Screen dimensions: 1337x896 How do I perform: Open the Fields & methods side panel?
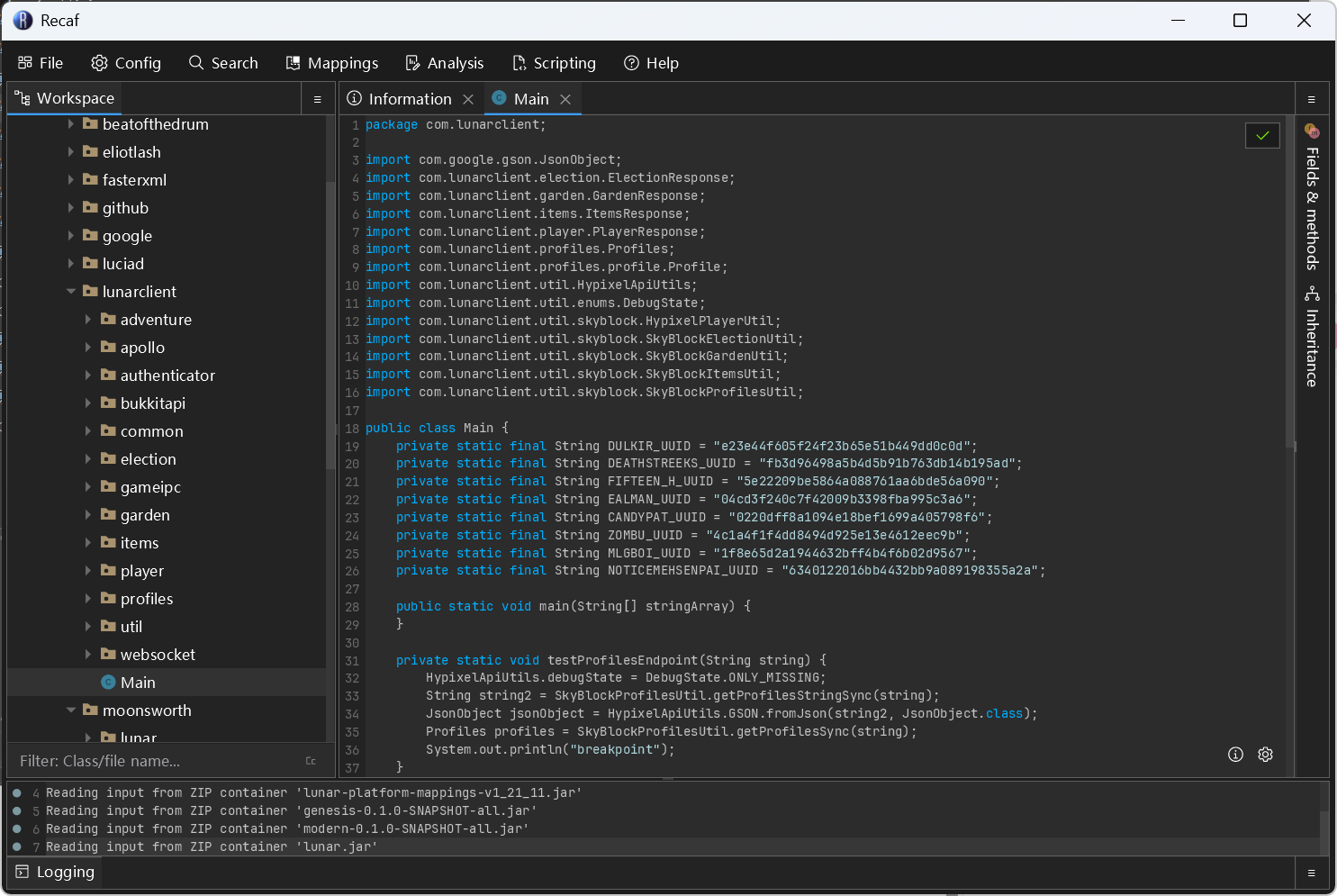pos(1312,198)
